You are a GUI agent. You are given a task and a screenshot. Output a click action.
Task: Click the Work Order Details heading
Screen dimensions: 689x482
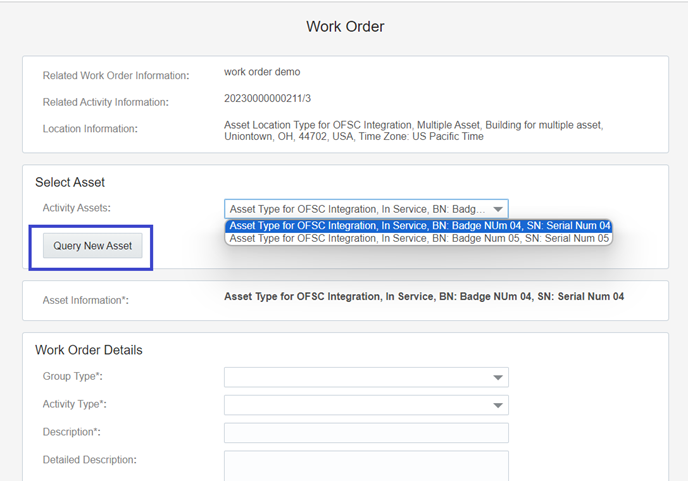(x=89, y=350)
